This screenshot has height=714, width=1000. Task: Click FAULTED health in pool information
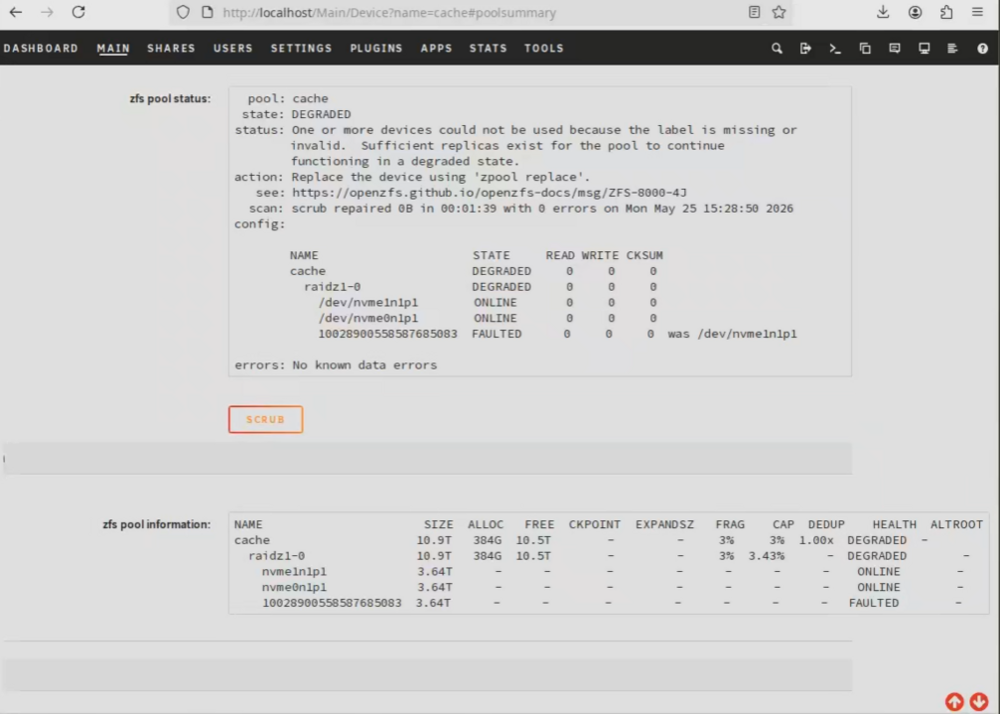pos(874,603)
